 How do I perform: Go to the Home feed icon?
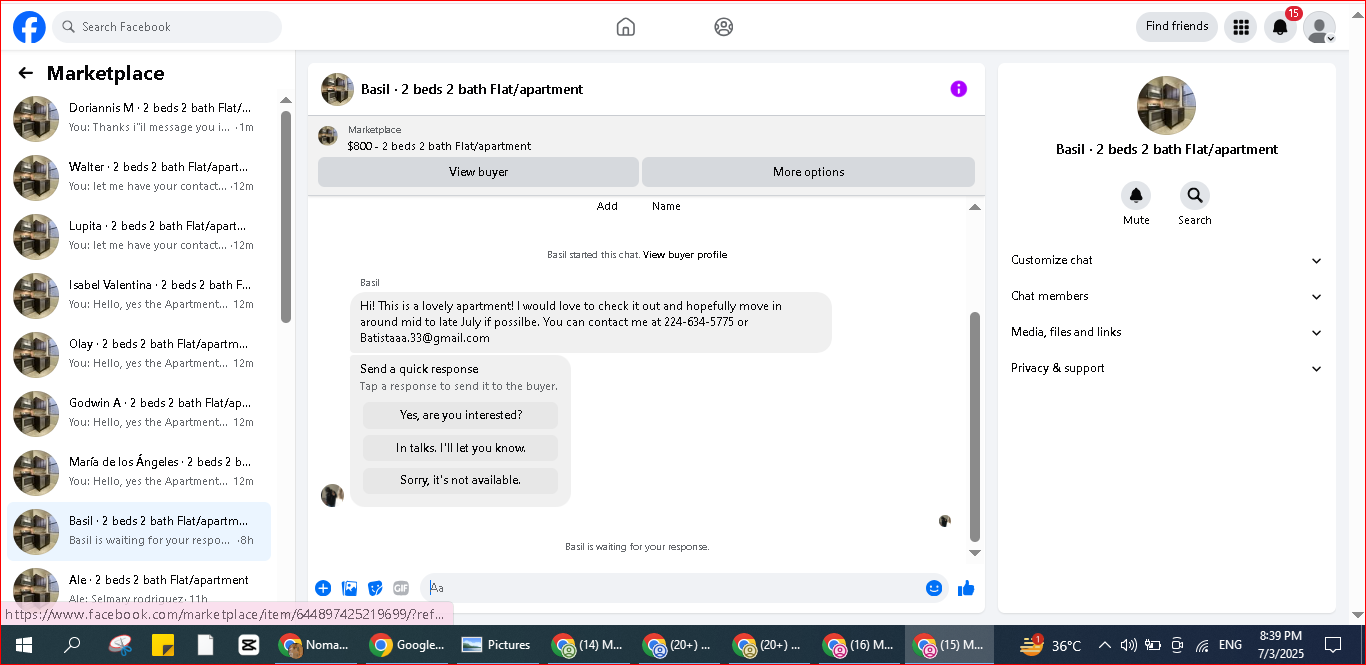click(x=626, y=27)
